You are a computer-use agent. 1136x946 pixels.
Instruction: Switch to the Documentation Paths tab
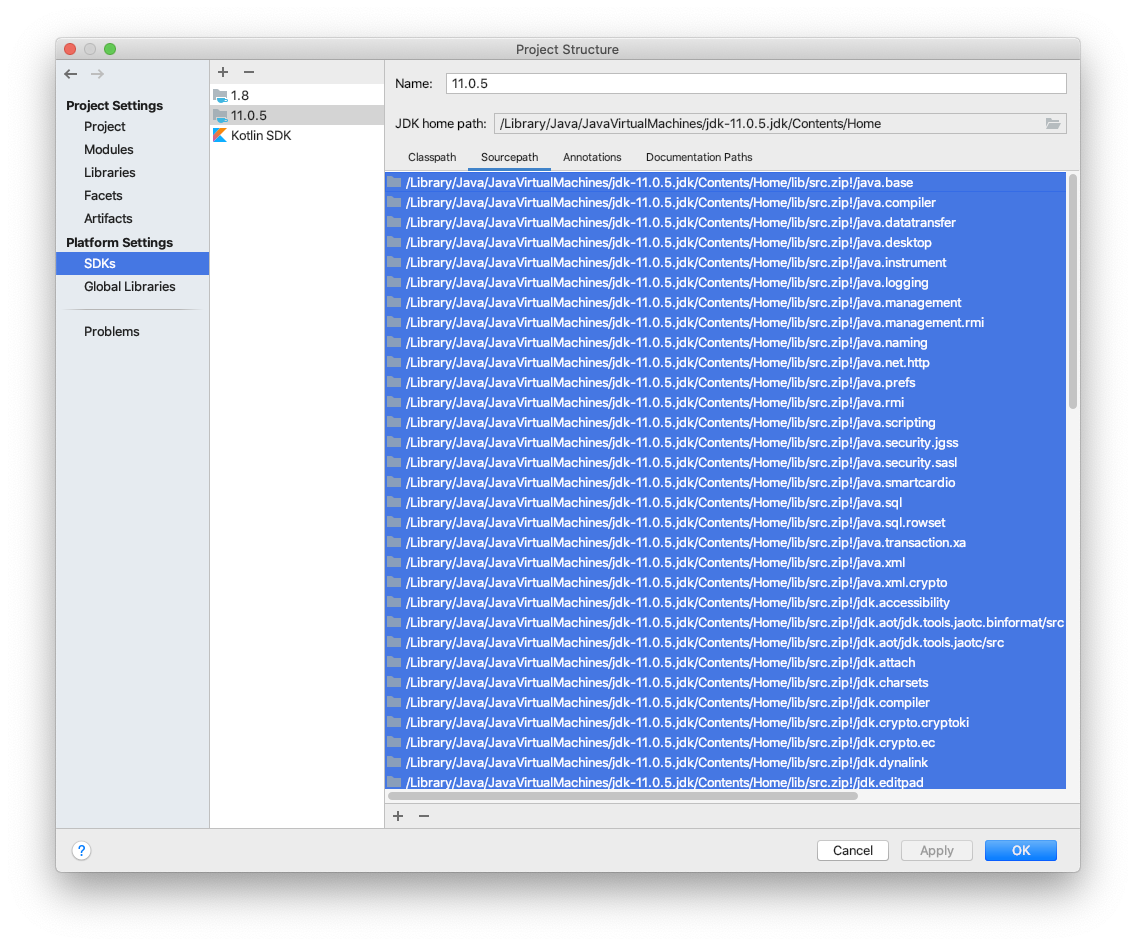coord(699,157)
